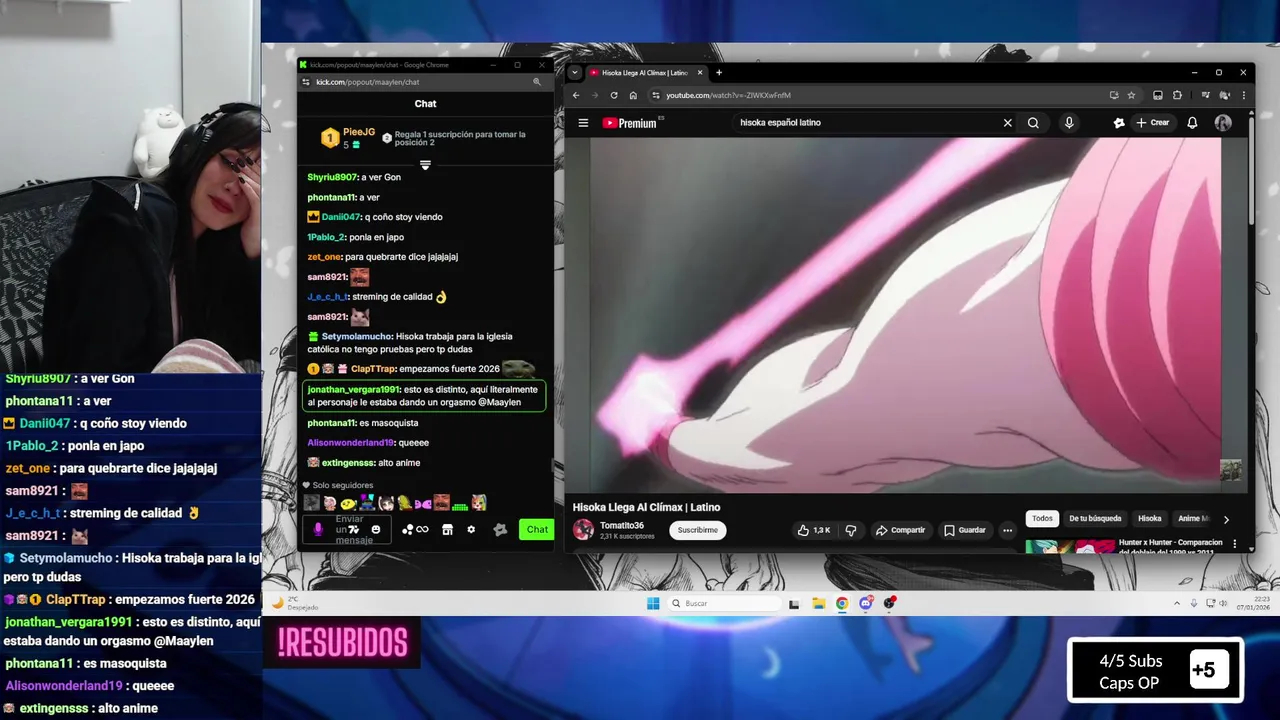Open Chrome extensions puzzle icon

pyautogui.click(x=1177, y=95)
